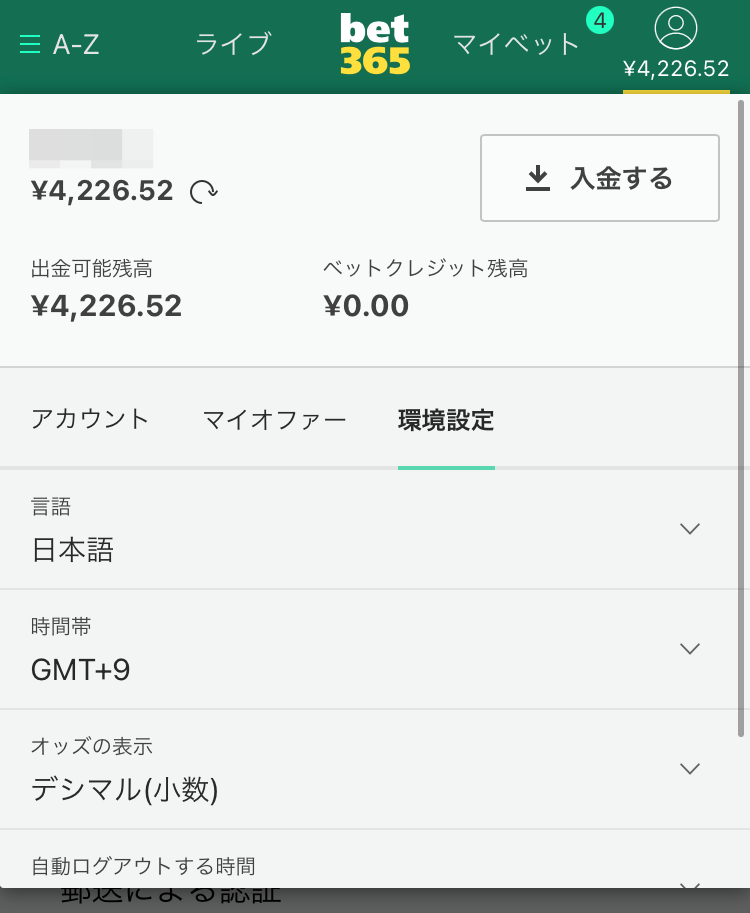Screen dimensions: 750x913
Task: Select the 日本語 language value
Action: (73, 550)
